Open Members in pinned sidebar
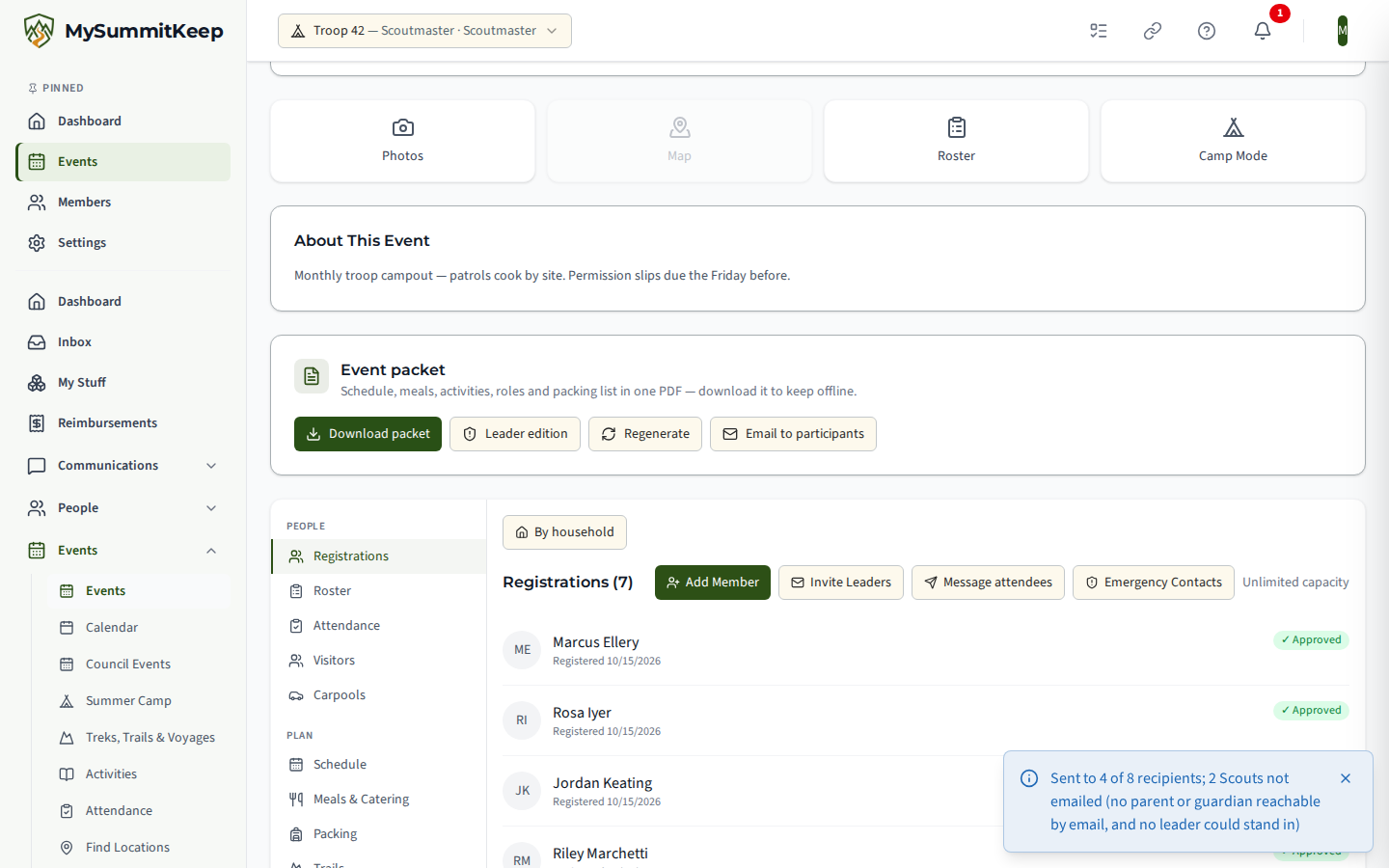 [123, 203]
